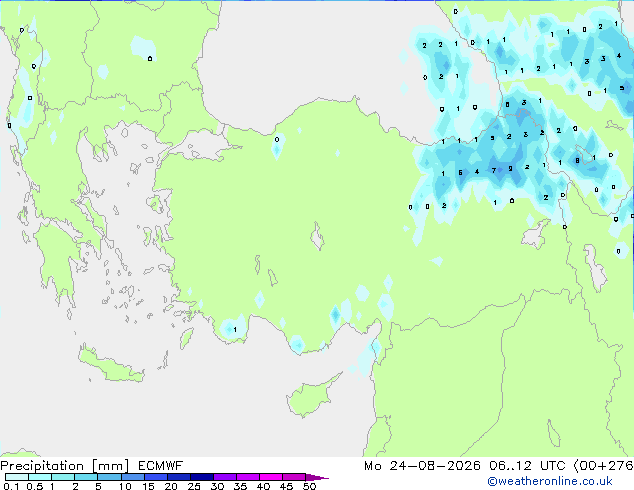Click the "45" legend scale label
Screen dimensions: 634x490
pyautogui.click(x=286, y=486)
